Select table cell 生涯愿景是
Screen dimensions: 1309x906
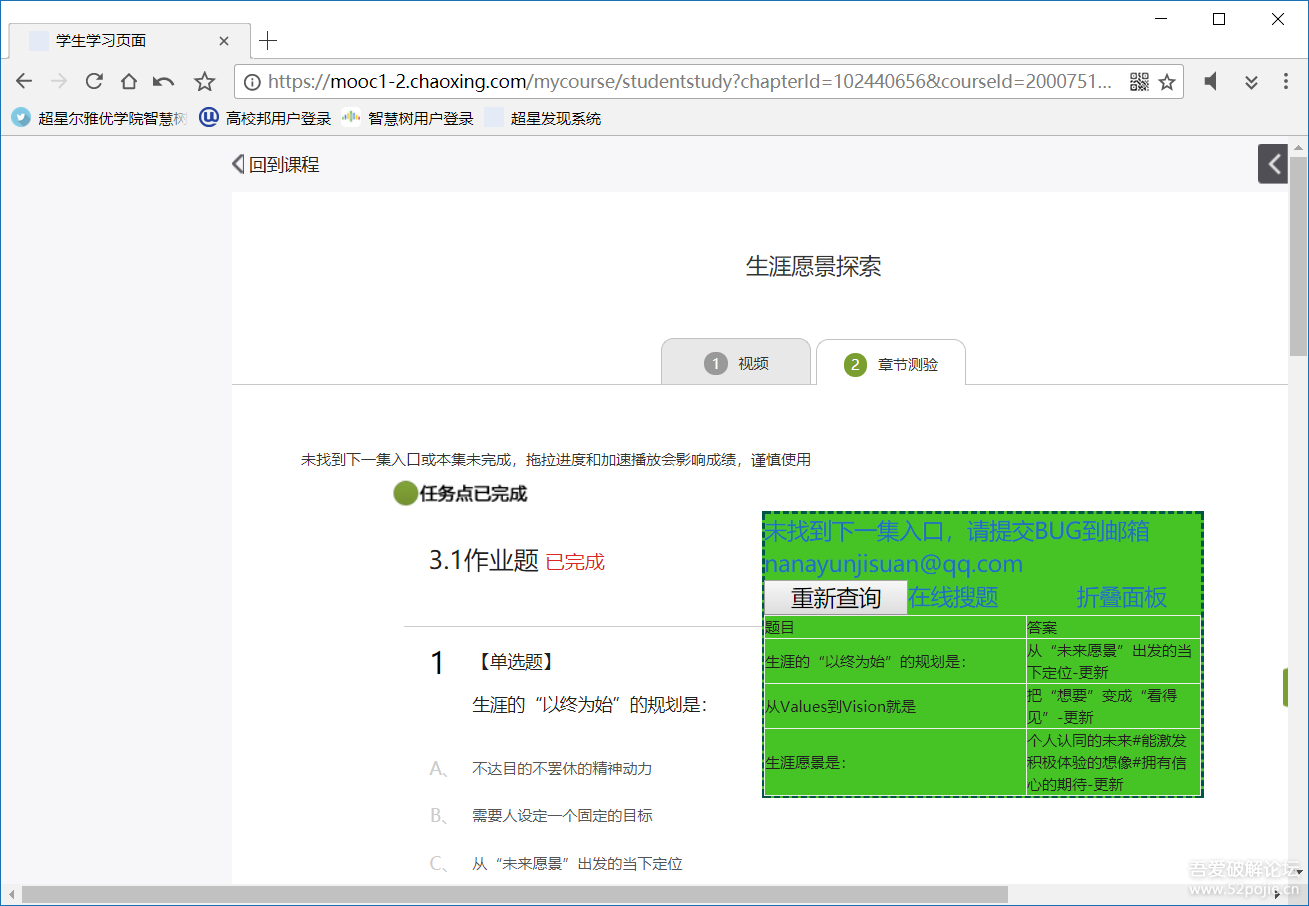[x=894, y=763]
